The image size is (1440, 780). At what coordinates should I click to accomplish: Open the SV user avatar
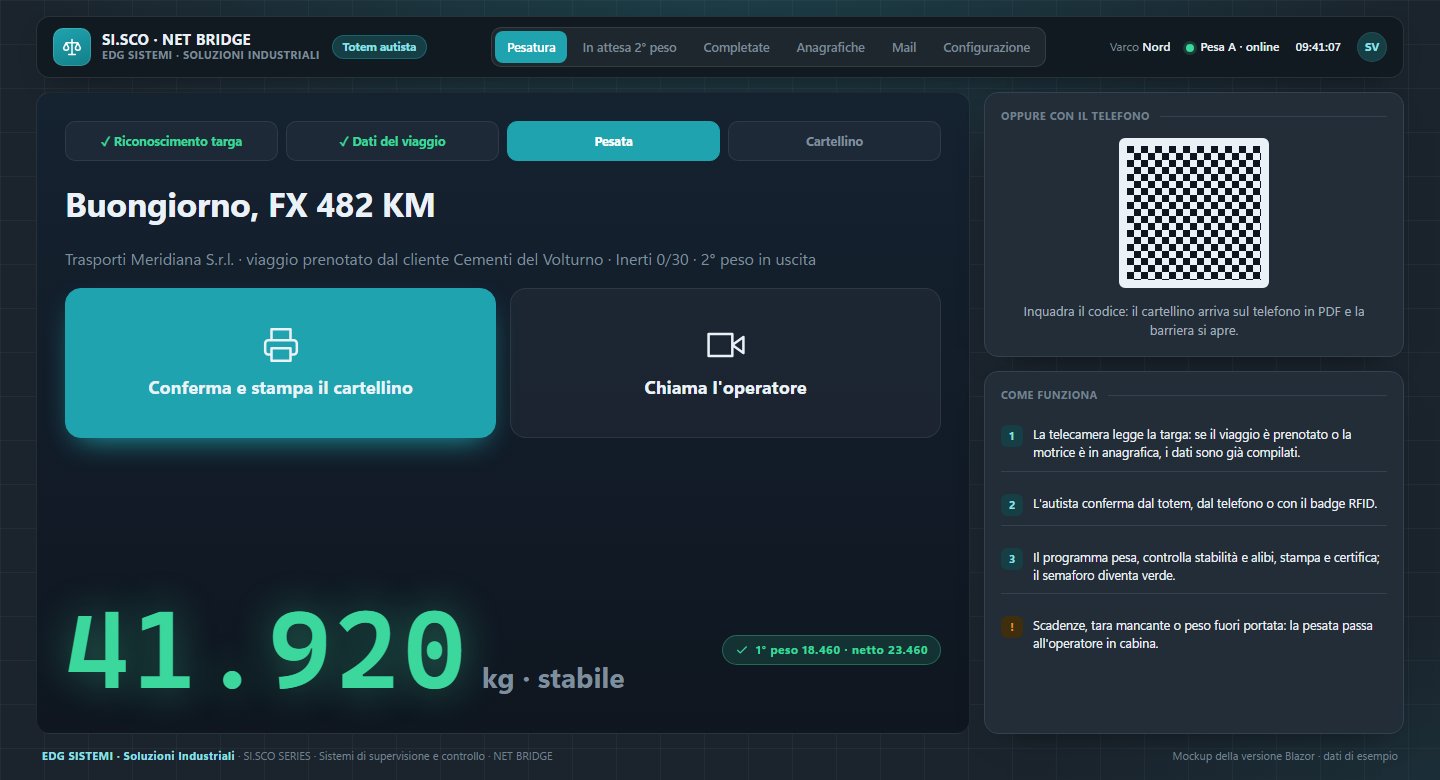1371,47
